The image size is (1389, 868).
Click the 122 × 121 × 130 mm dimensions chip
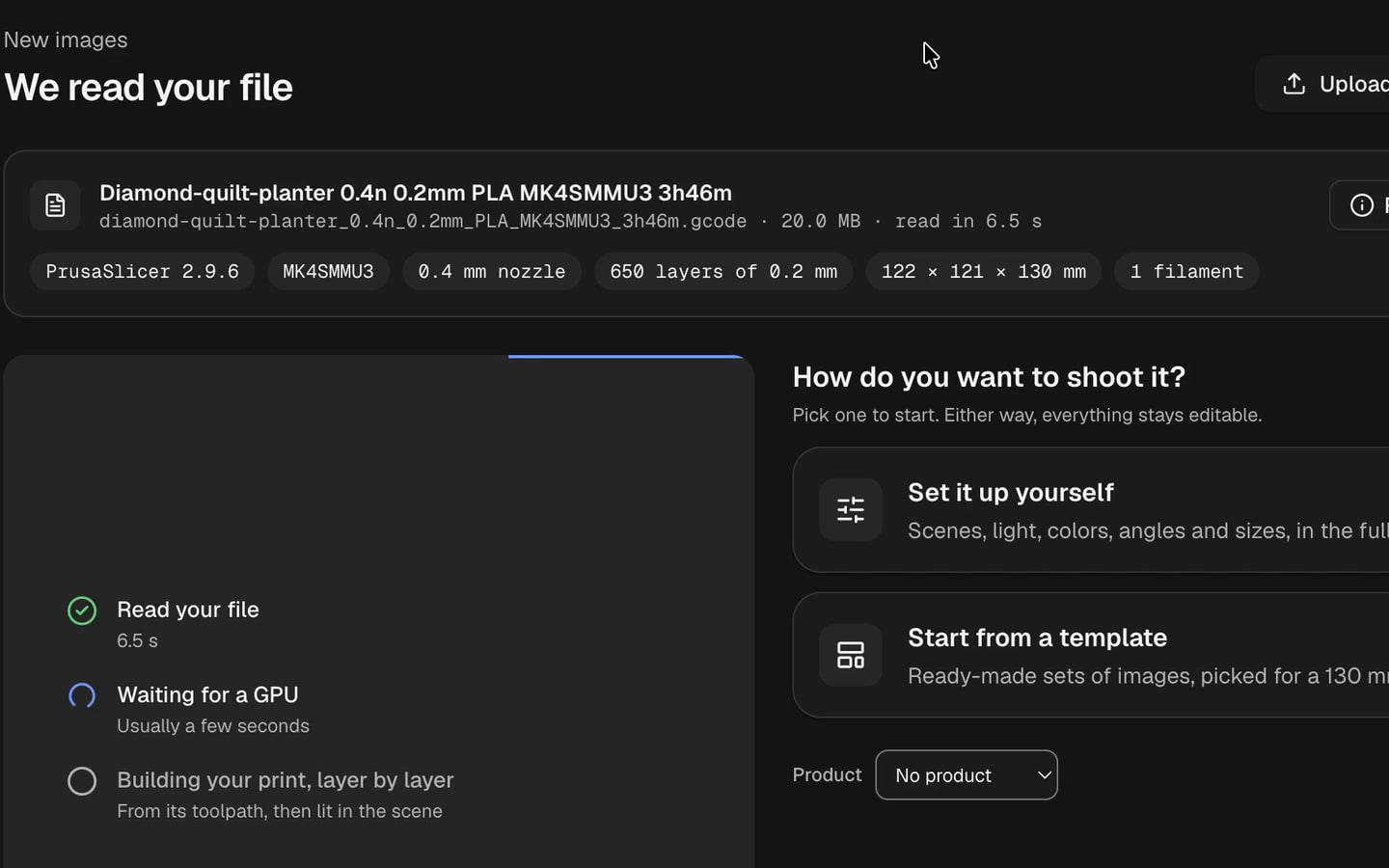[984, 272]
